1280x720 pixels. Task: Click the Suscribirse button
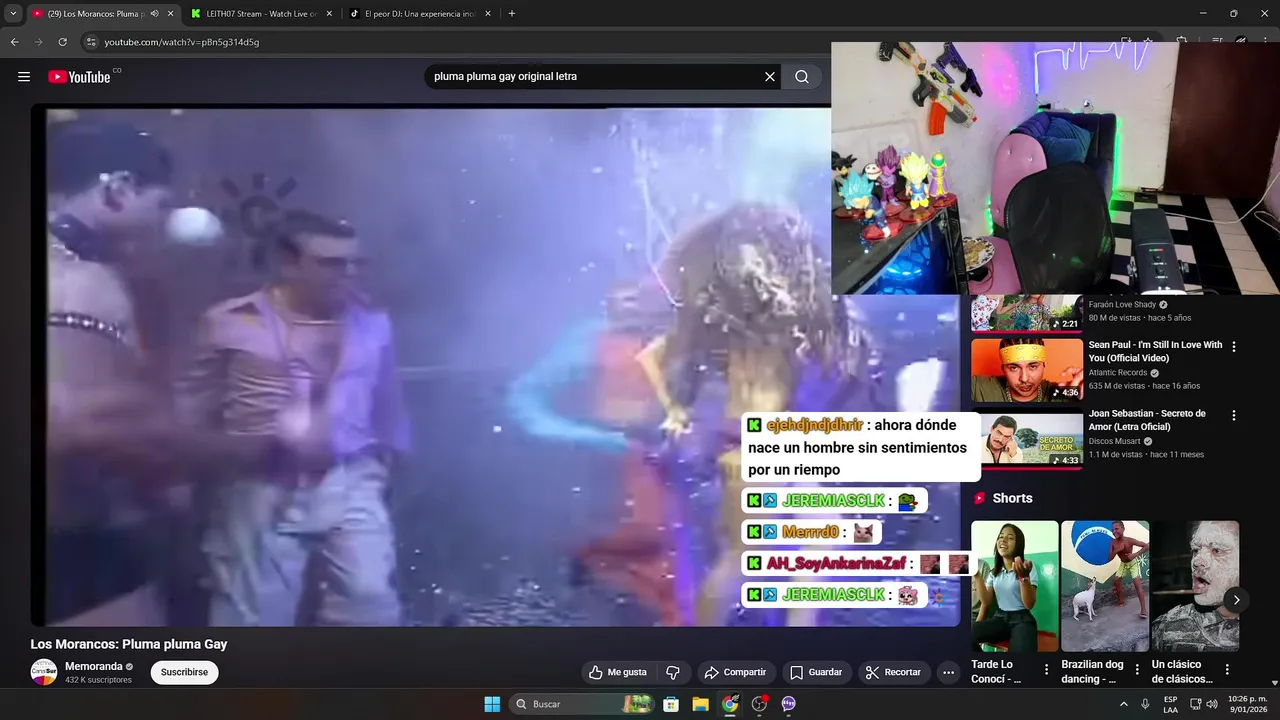(184, 672)
